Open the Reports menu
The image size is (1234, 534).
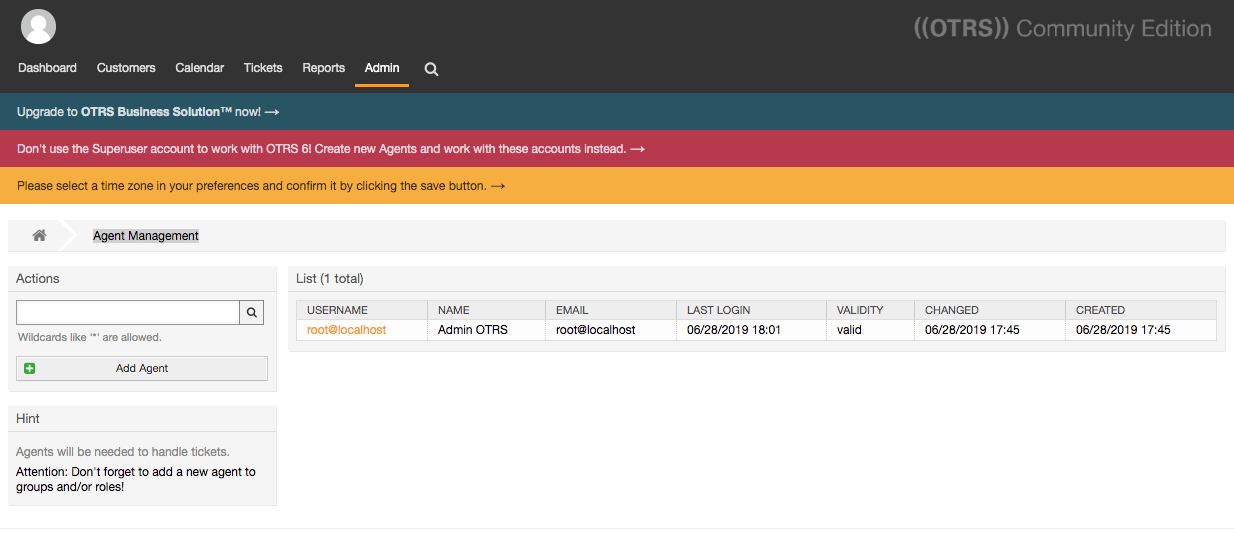(x=323, y=68)
